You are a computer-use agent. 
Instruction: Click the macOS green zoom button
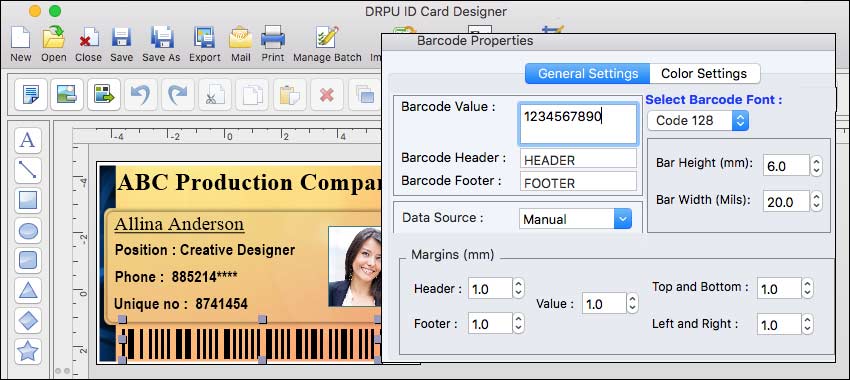pyautogui.click(x=55, y=11)
